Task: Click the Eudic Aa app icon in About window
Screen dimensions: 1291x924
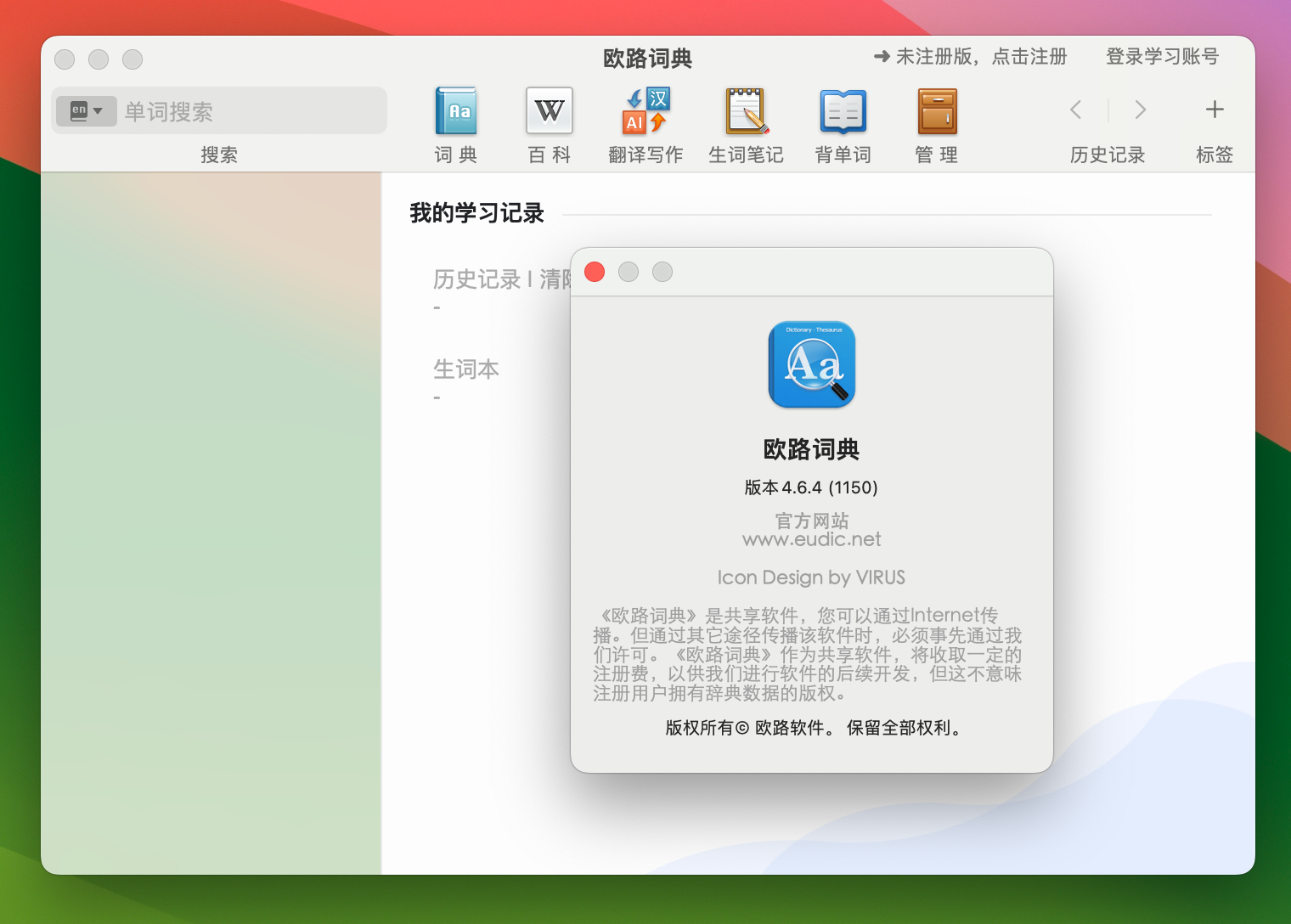Action: pos(811,364)
